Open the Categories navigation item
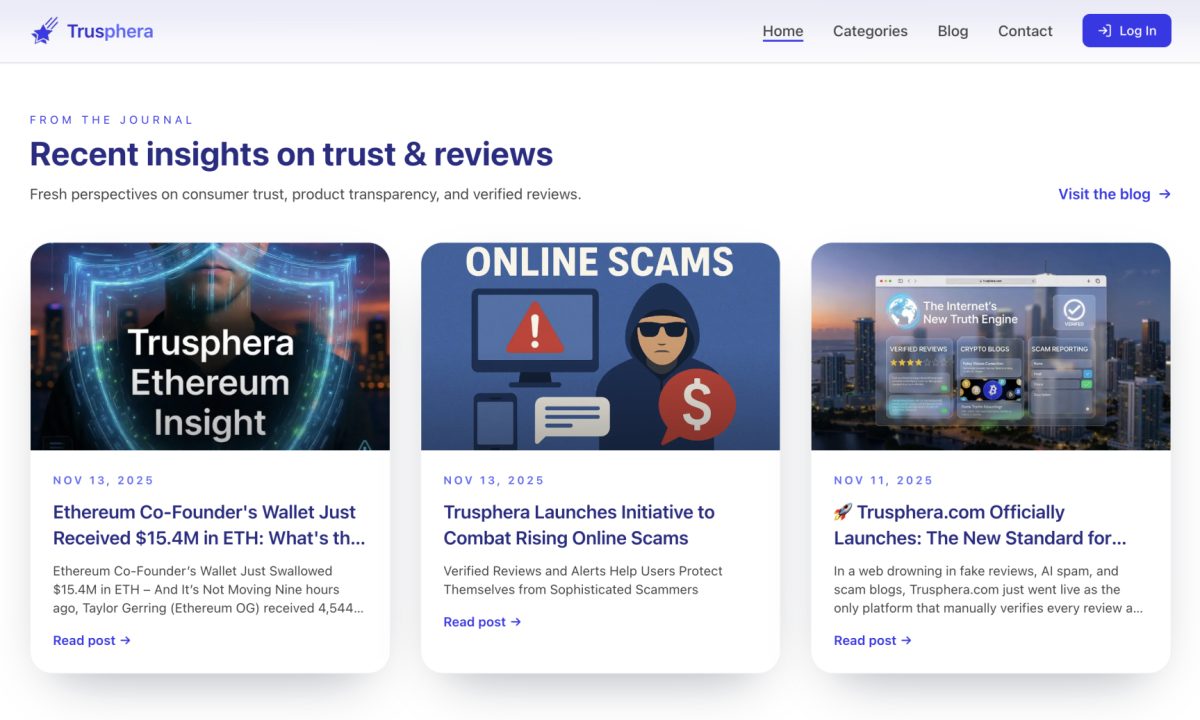1200x720 pixels. pos(869,31)
